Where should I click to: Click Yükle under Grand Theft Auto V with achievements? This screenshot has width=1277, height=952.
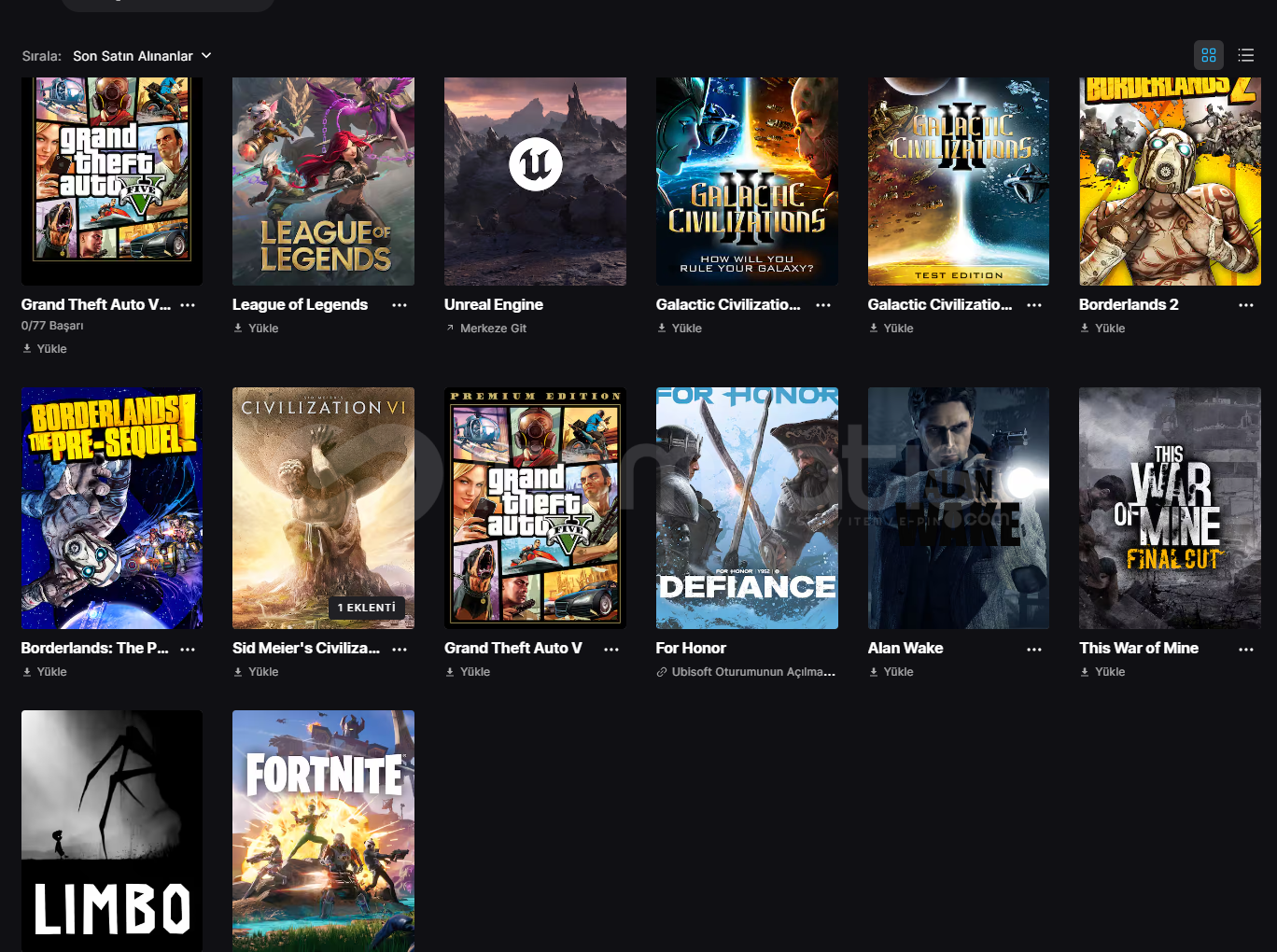point(44,348)
